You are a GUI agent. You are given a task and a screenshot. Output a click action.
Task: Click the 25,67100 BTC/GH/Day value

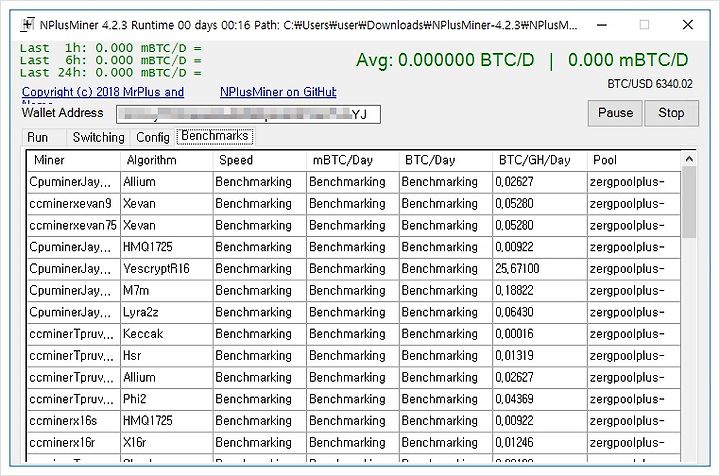[540, 269]
